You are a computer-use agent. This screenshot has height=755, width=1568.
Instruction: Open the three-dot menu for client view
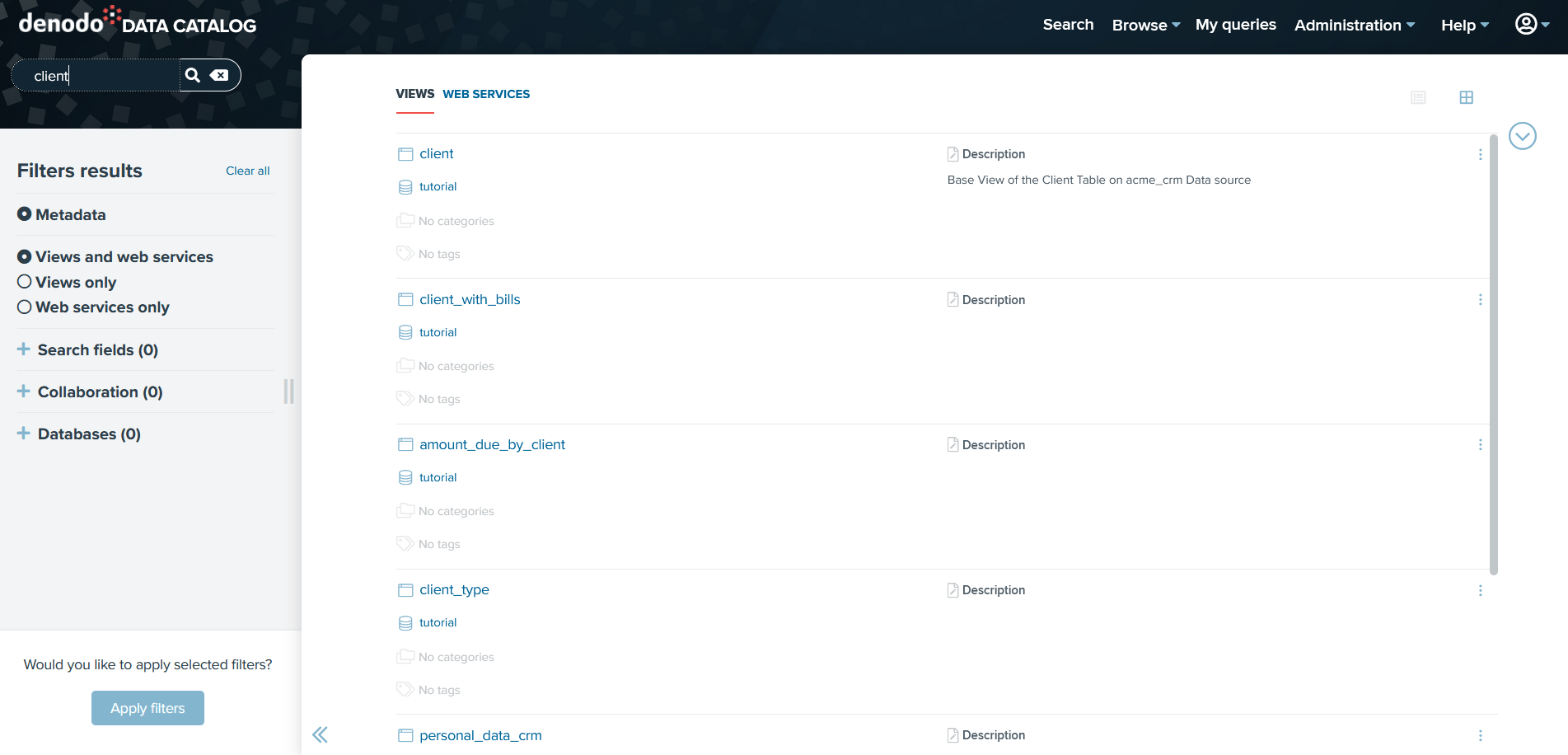point(1480,154)
